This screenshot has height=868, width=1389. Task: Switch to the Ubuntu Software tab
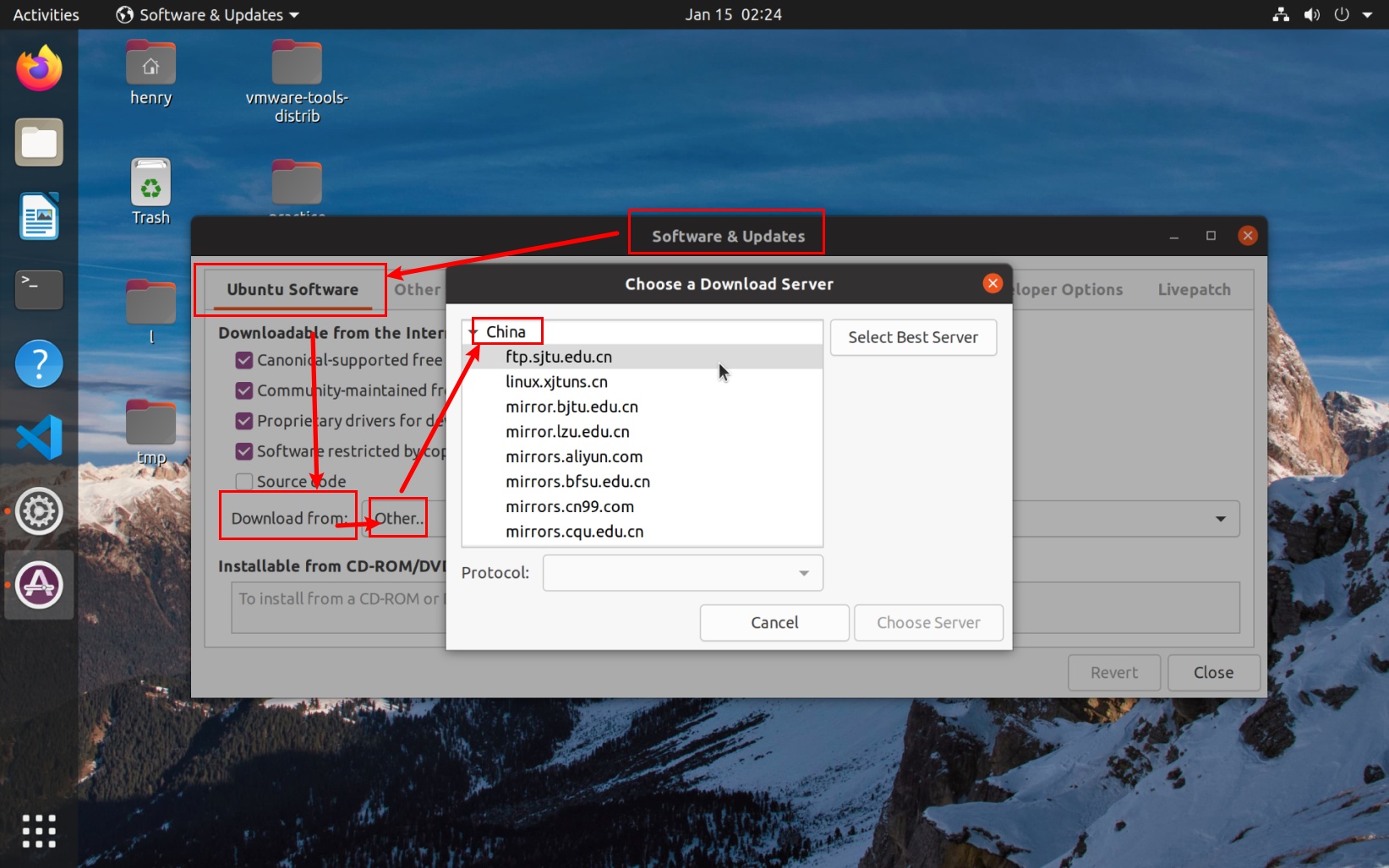(293, 289)
